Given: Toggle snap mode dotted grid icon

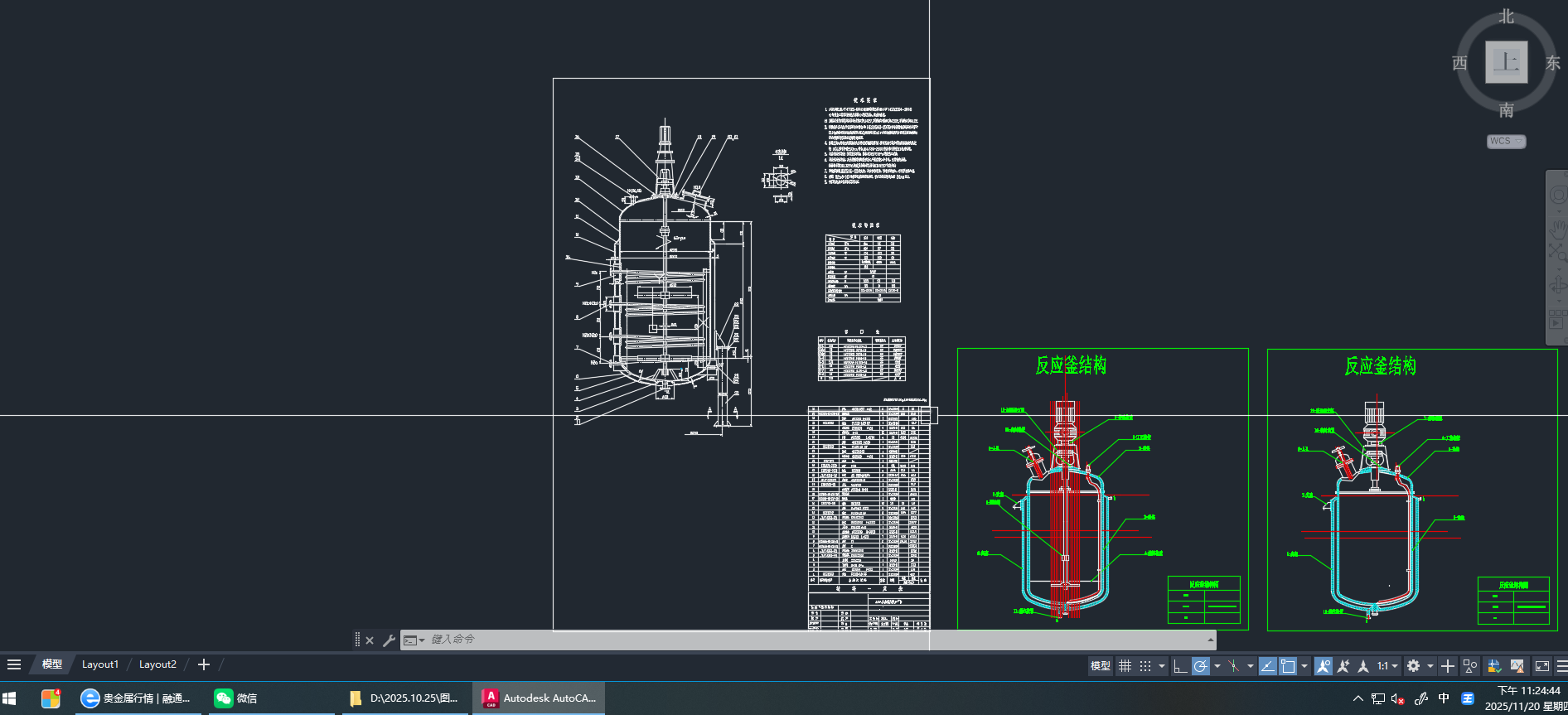Looking at the screenshot, I should click(x=1145, y=666).
